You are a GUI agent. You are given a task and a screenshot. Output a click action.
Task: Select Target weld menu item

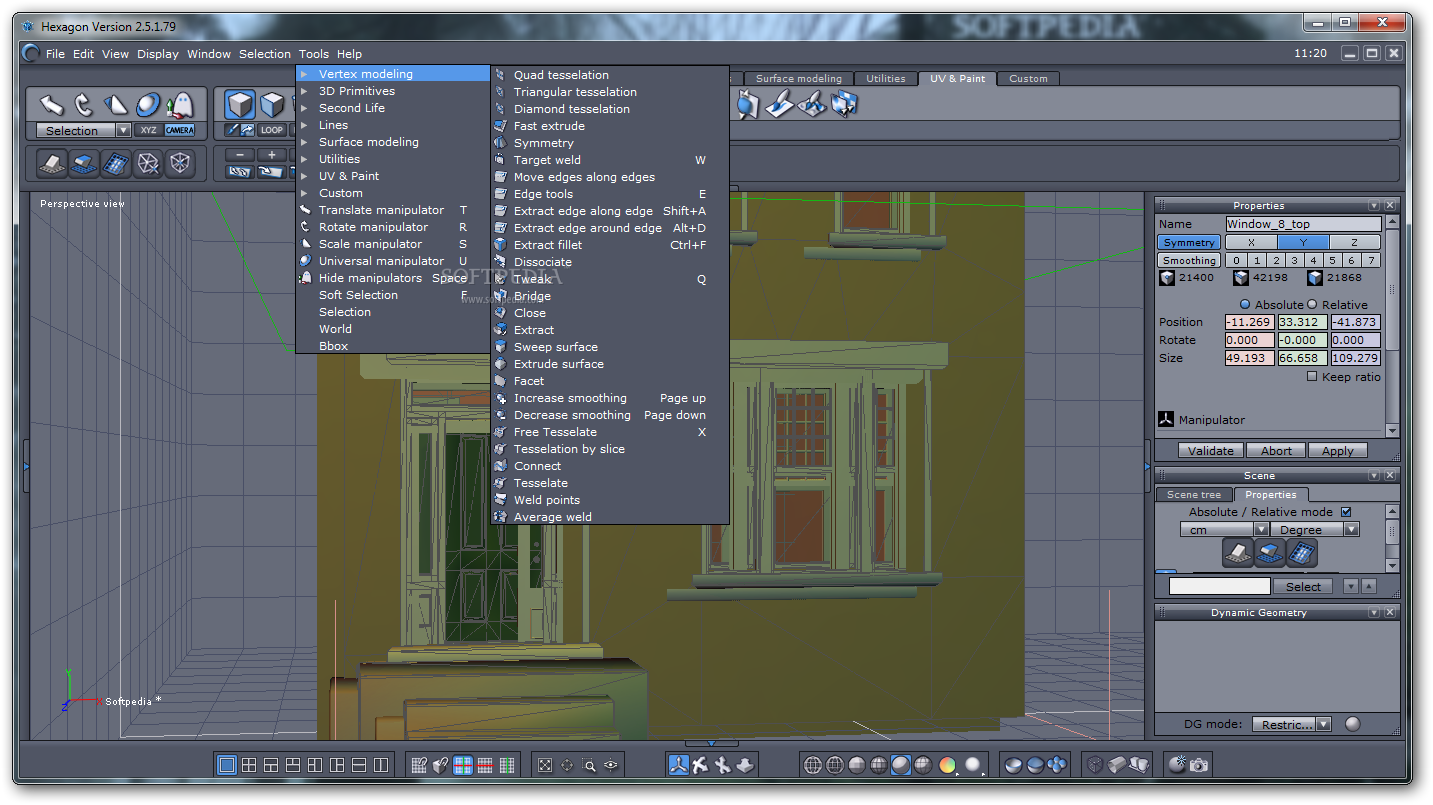click(547, 160)
